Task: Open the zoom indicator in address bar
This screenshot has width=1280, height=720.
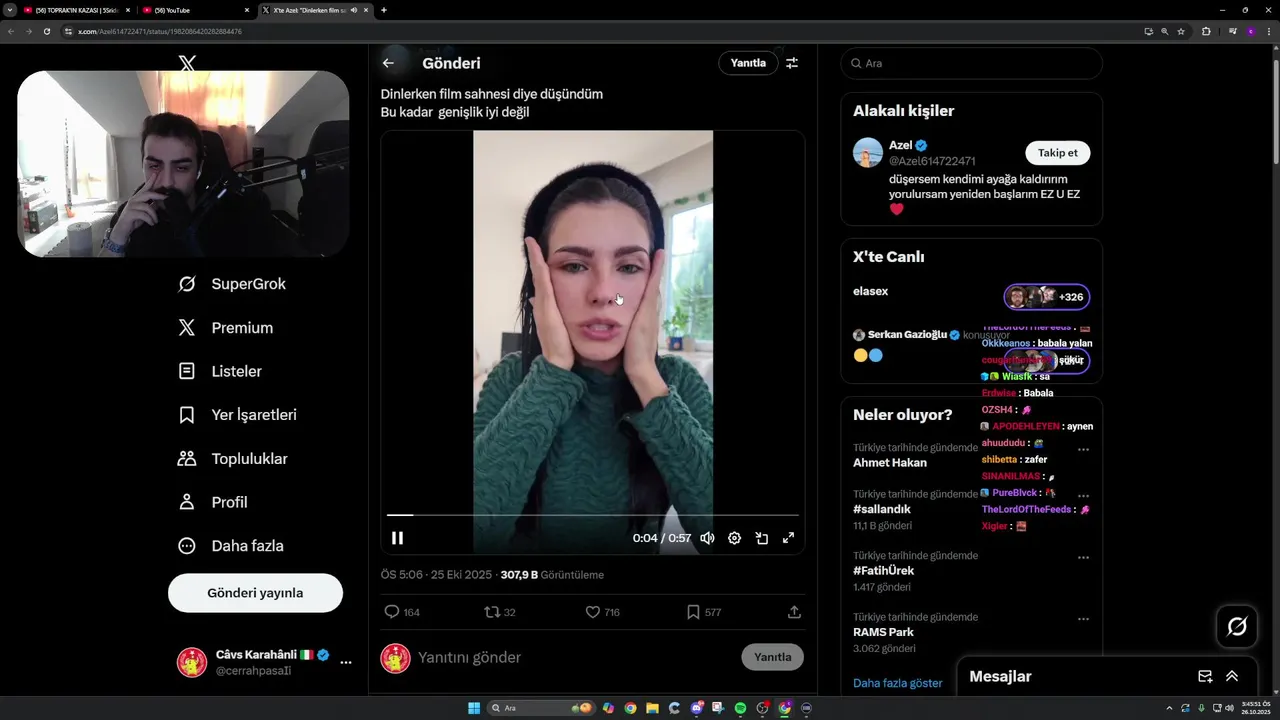Action: [x=1164, y=31]
